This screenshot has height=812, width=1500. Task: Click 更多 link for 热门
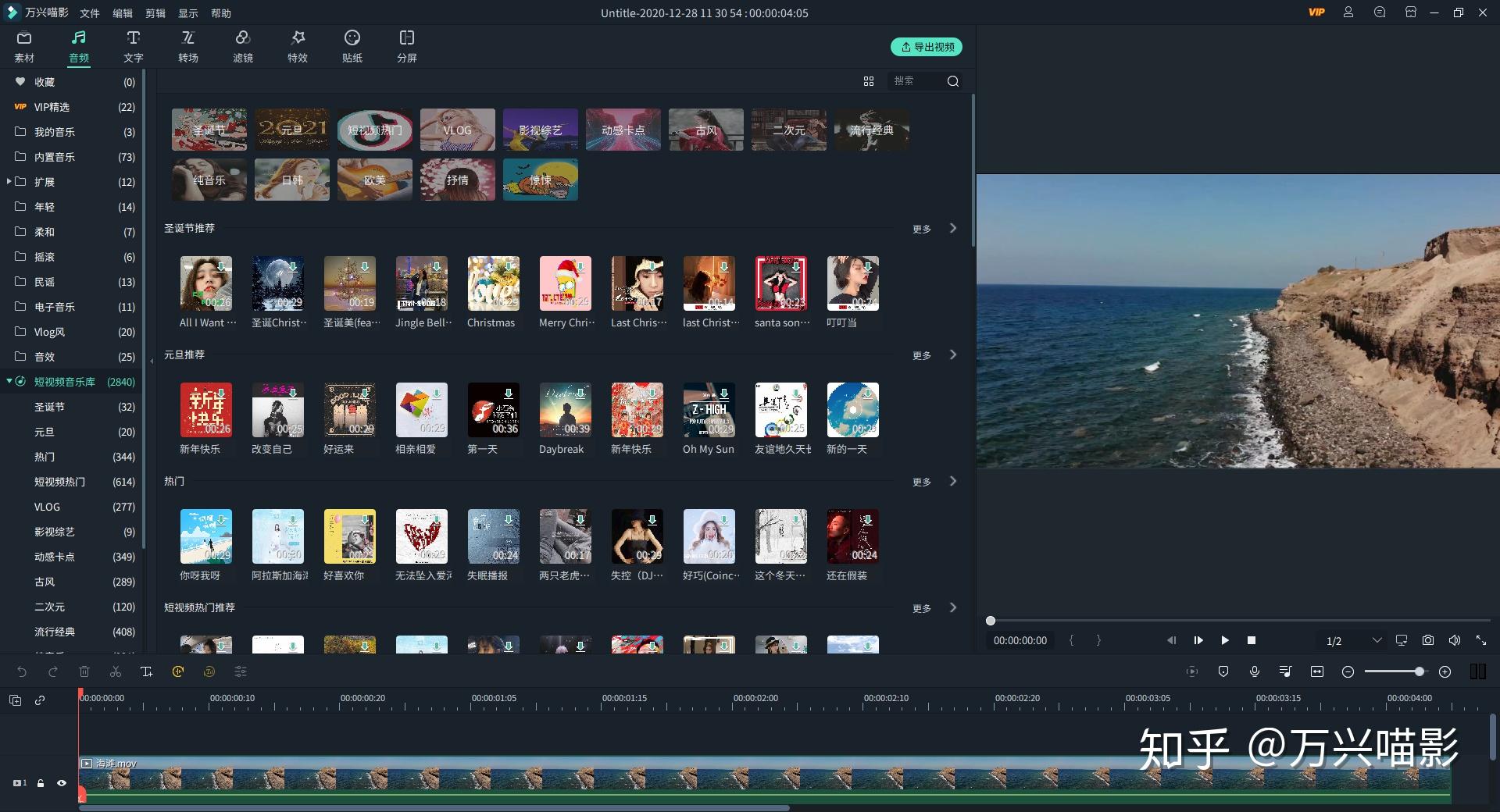[x=922, y=482]
